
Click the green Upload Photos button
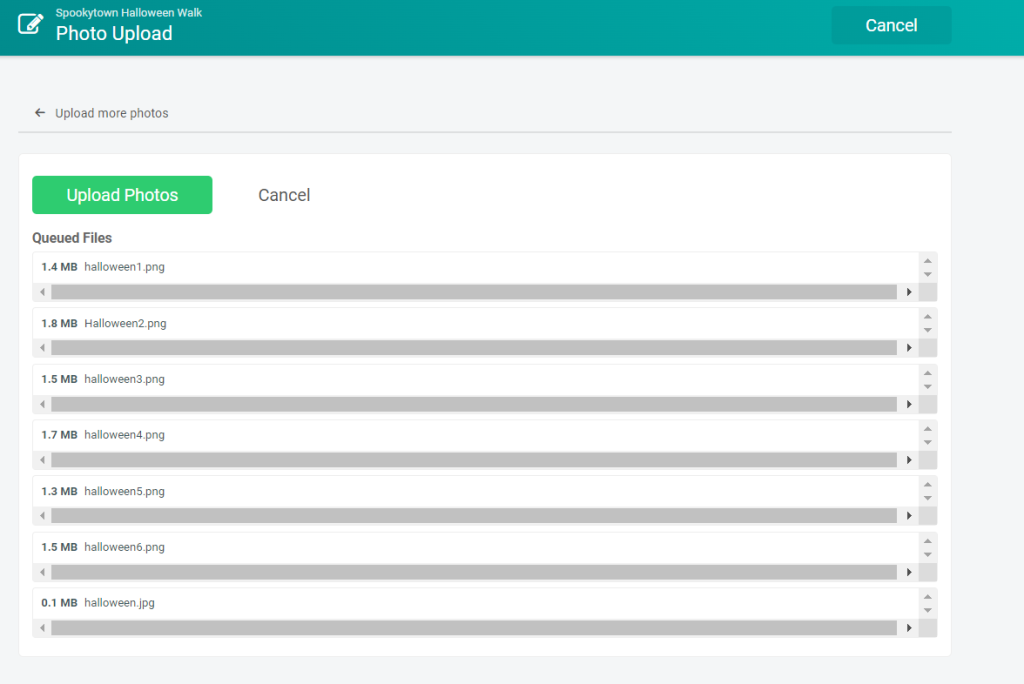[122, 195]
